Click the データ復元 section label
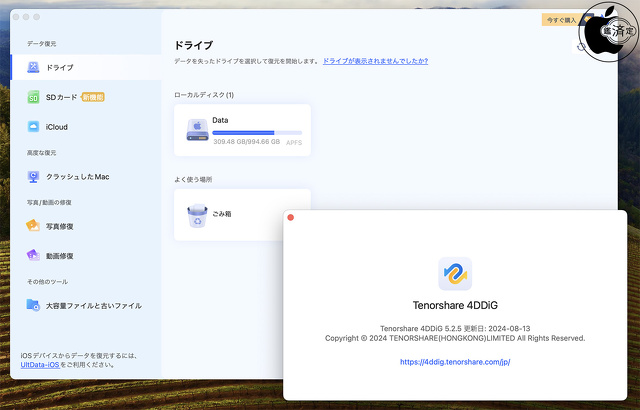This screenshot has height=410, width=640. (42, 44)
